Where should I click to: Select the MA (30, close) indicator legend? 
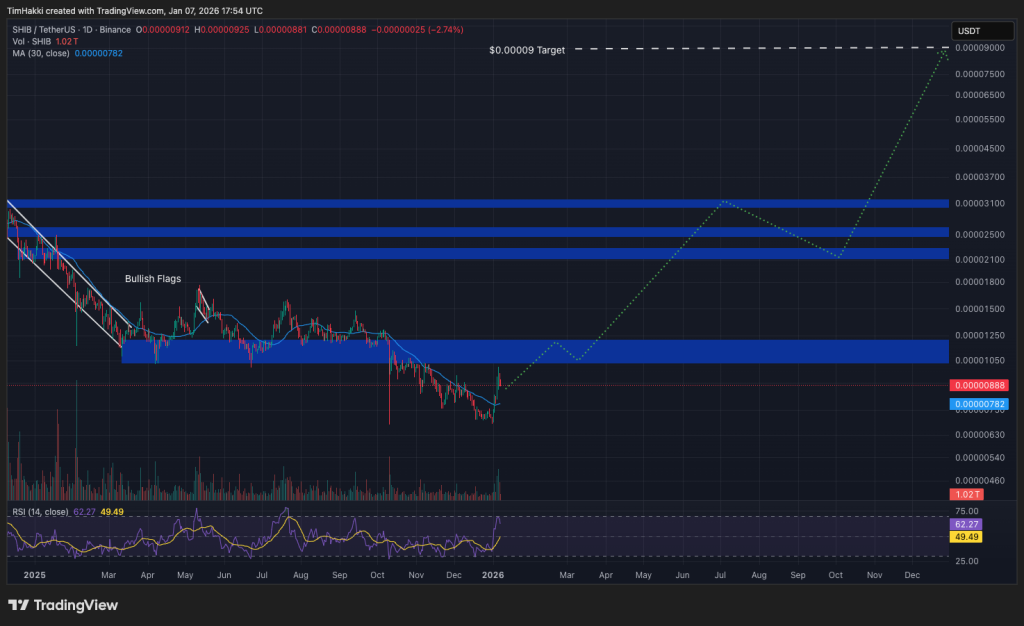40,53
